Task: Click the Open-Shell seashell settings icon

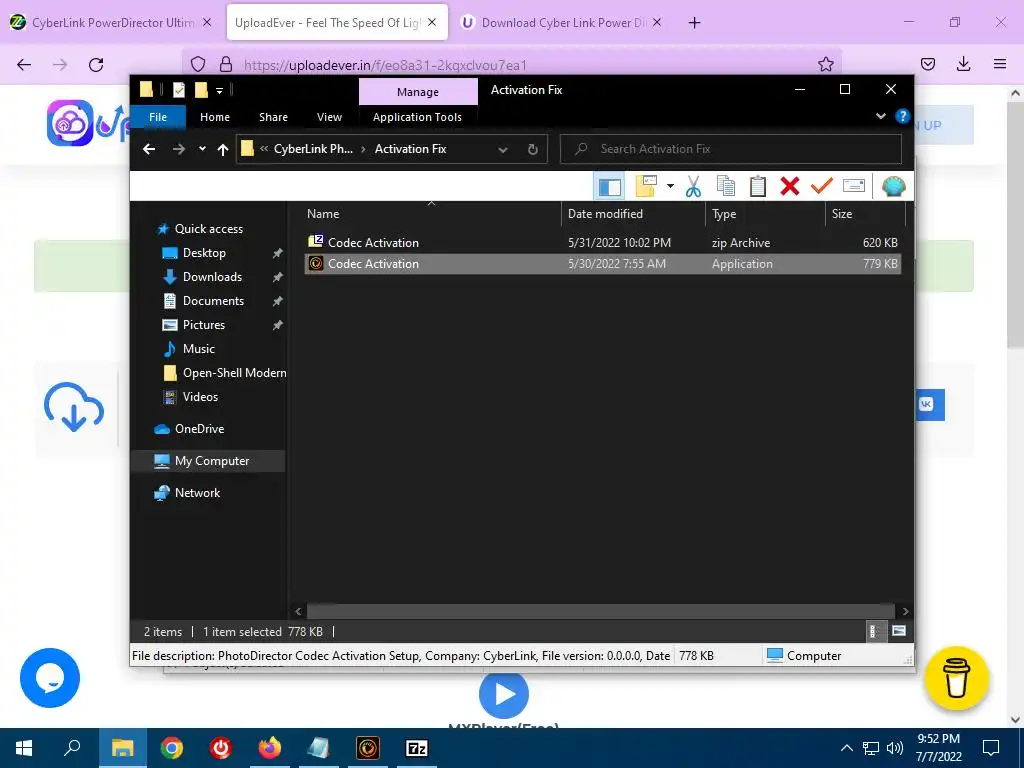Action: 893,187
